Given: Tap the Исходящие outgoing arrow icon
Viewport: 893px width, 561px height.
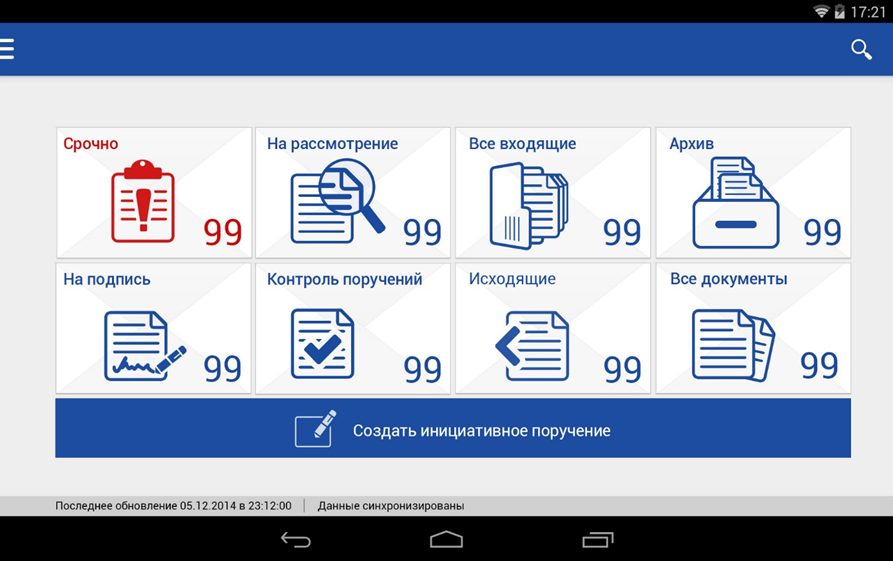Looking at the screenshot, I should [x=532, y=346].
